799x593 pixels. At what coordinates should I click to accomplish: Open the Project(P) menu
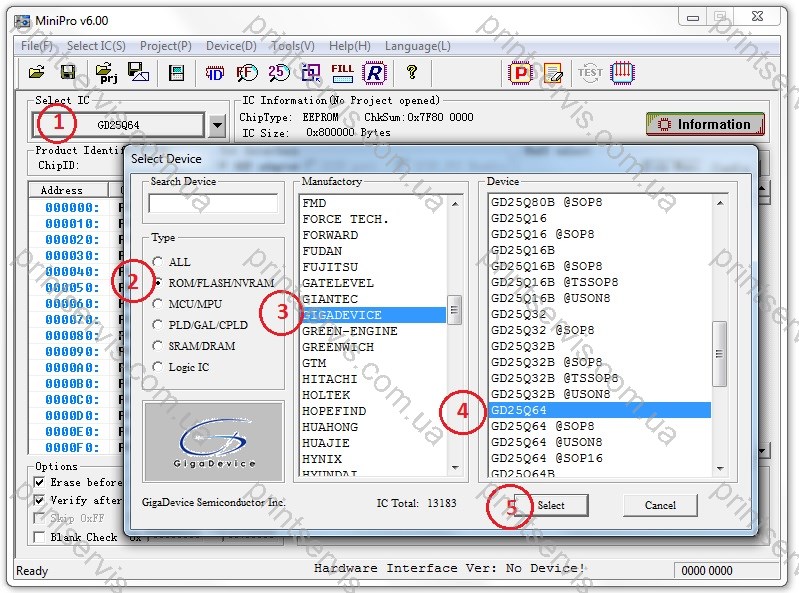166,46
